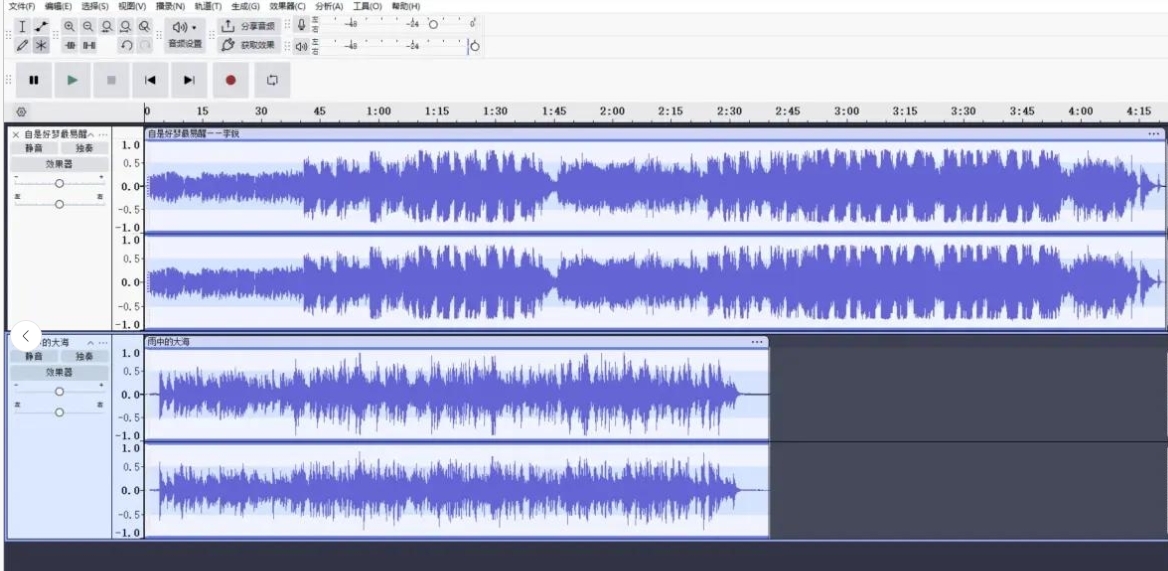Silence audio selection icon

(x=89, y=45)
